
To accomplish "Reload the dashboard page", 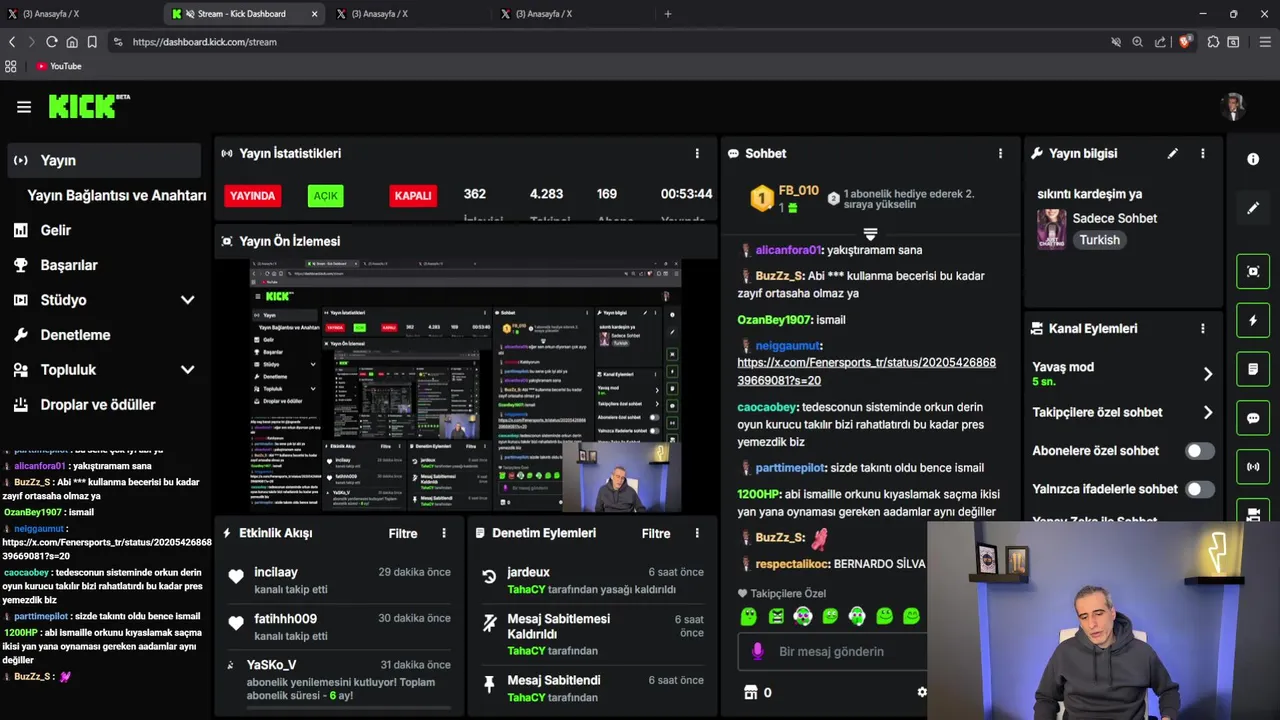I will [x=52, y=42].
